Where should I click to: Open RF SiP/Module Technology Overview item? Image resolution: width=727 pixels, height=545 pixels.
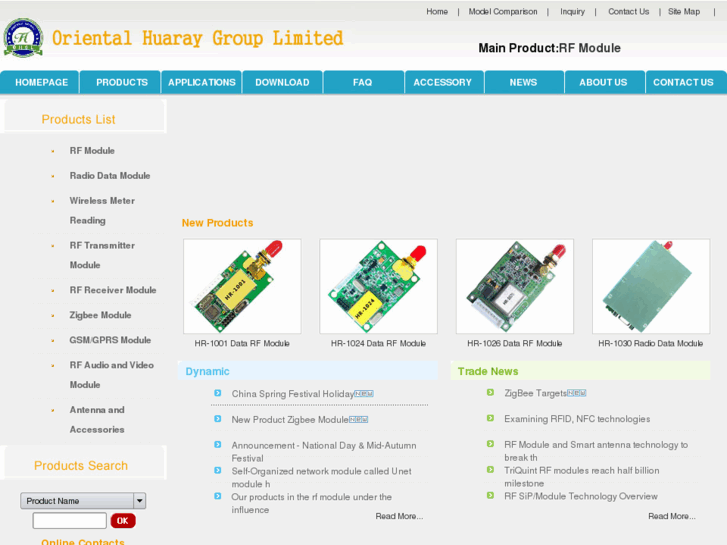click(581, 496)
